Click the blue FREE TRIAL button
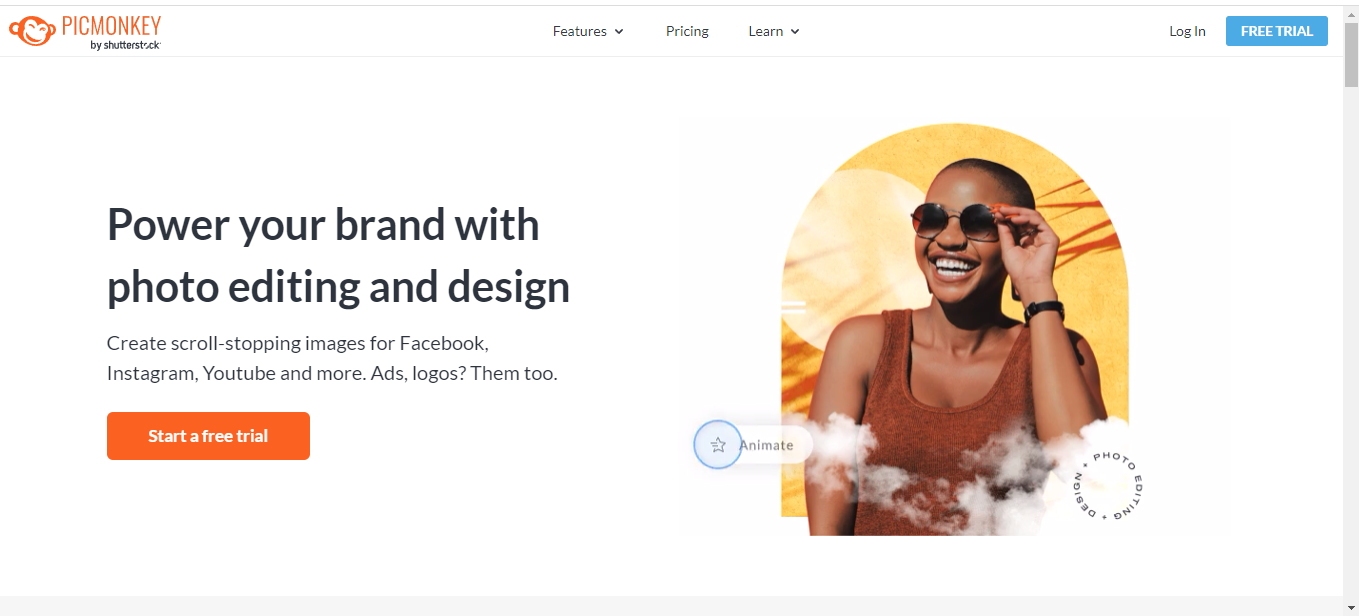This screenshot has width=1359, height=616. point(1277,31)
